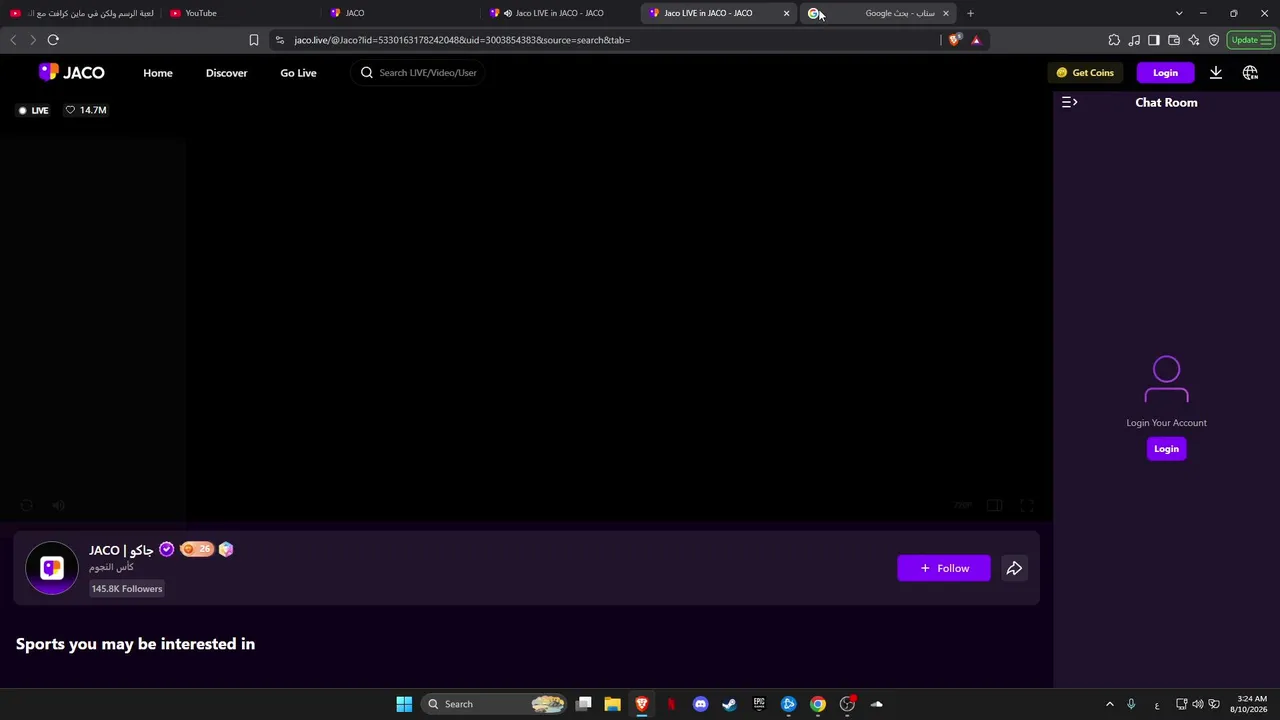The image size is (1280, 720).
Task: Open File Explorer from the taskbar
Action: (x=612, y=704)
